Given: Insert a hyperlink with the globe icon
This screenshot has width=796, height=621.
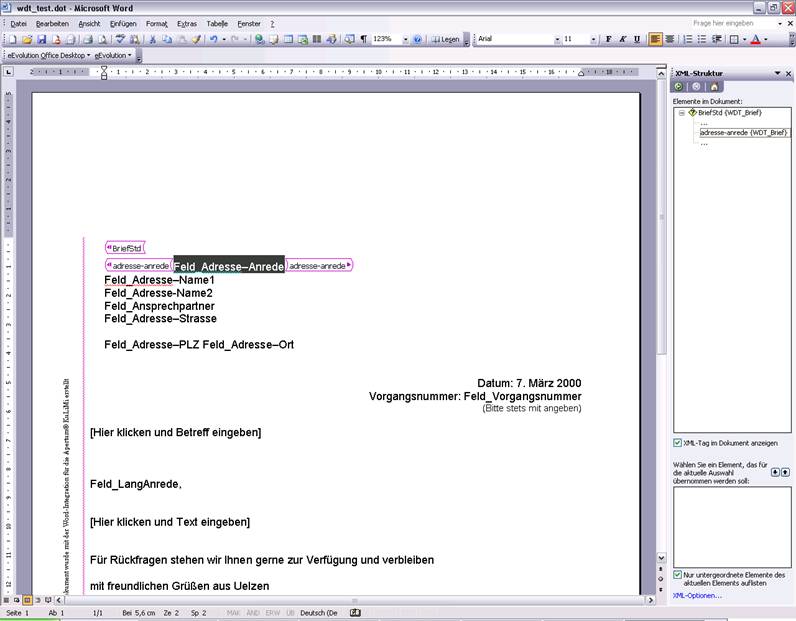Looking at the screenshot, I should 259,39.
